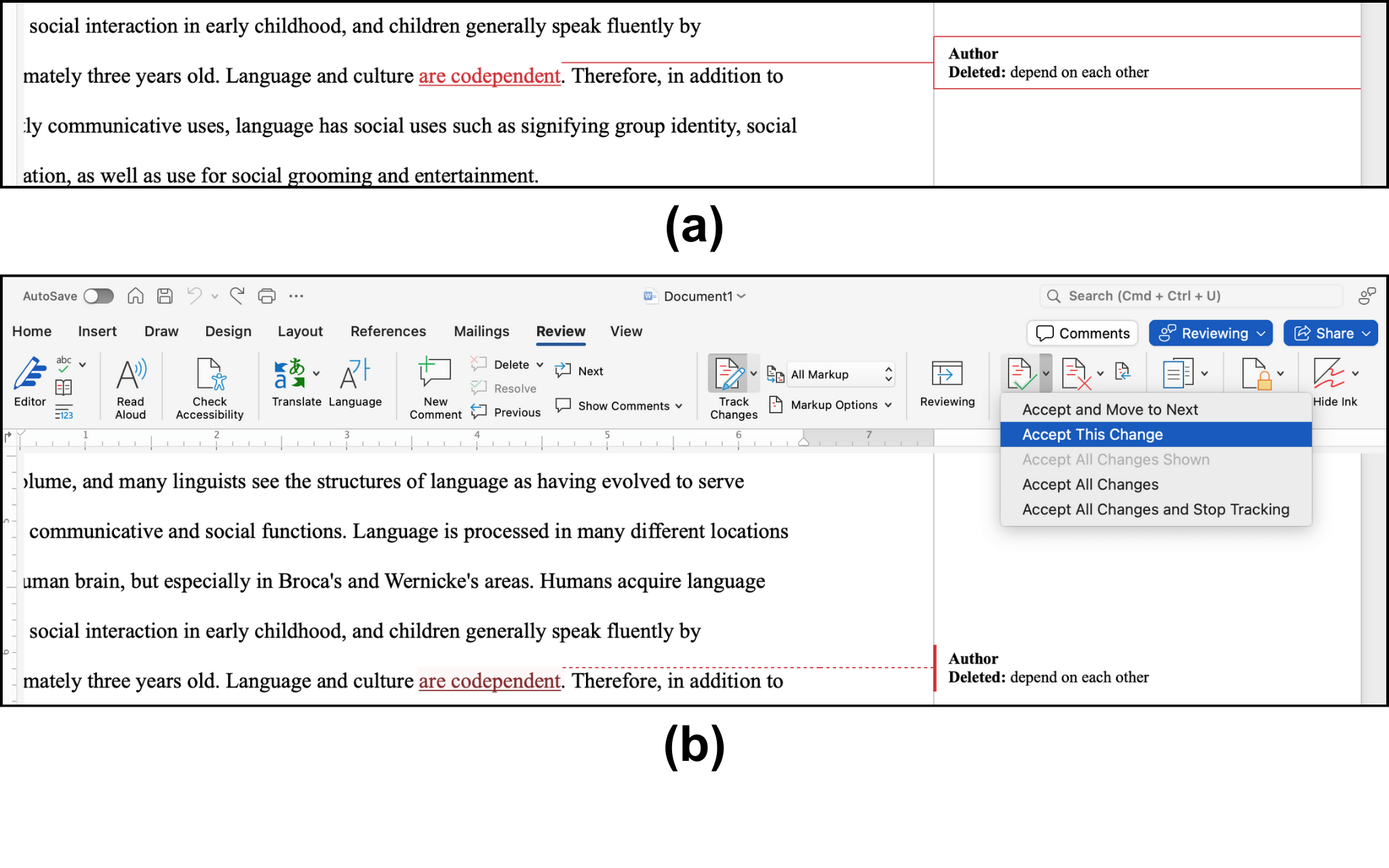This screenshot has height=868, width=1389.
Task: Click the Share button
Action: pyautogui.click(x=1331, y=333)
